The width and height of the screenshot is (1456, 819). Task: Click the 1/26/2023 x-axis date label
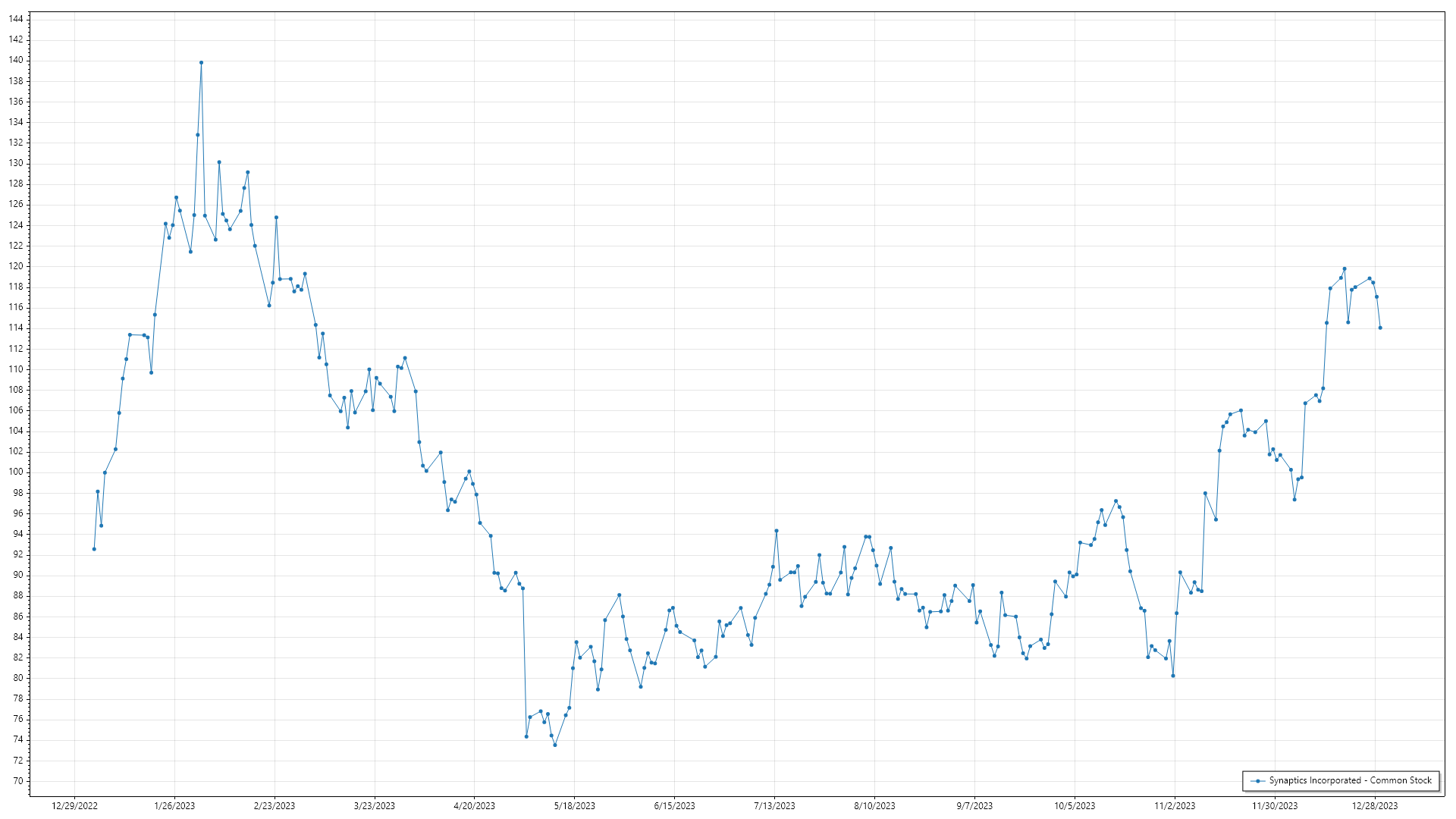click(174, 806)
